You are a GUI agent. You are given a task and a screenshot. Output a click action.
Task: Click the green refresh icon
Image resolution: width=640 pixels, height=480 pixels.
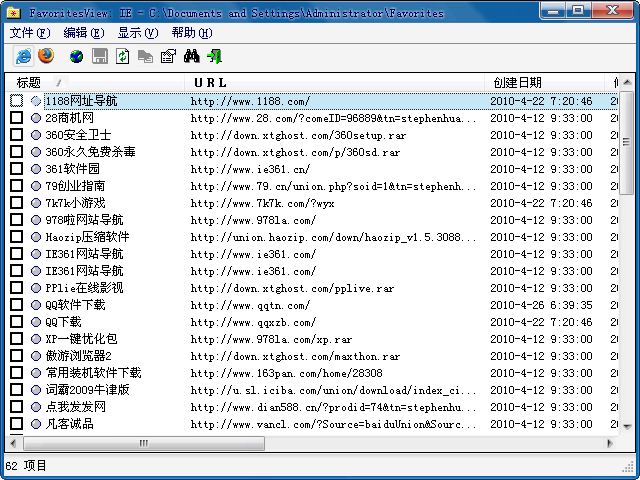click(122, 56)
